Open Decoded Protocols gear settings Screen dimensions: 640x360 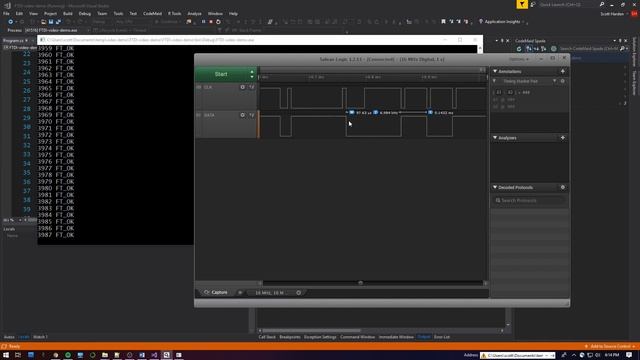coord(562,187)
